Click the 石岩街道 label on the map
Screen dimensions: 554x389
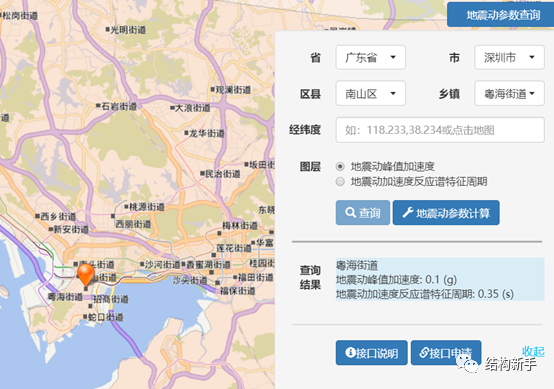pyautogui.click(x=119, y=106)
